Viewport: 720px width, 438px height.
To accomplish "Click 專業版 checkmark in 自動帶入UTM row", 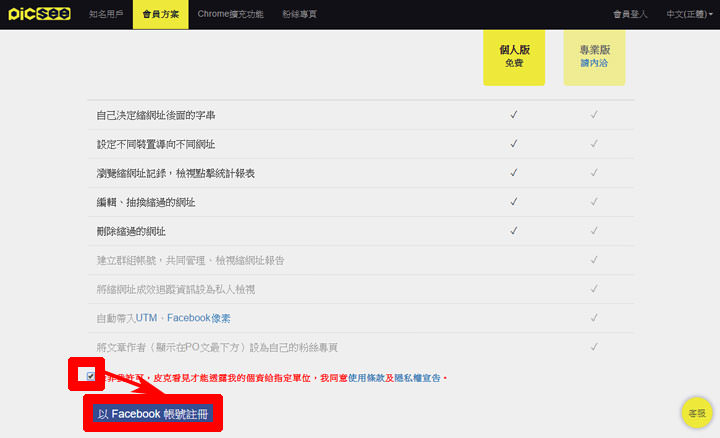I will click(x=594, y=318).
